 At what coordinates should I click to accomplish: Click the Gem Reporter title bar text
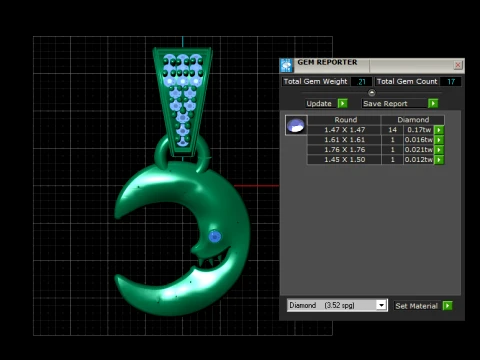(327, 62)
